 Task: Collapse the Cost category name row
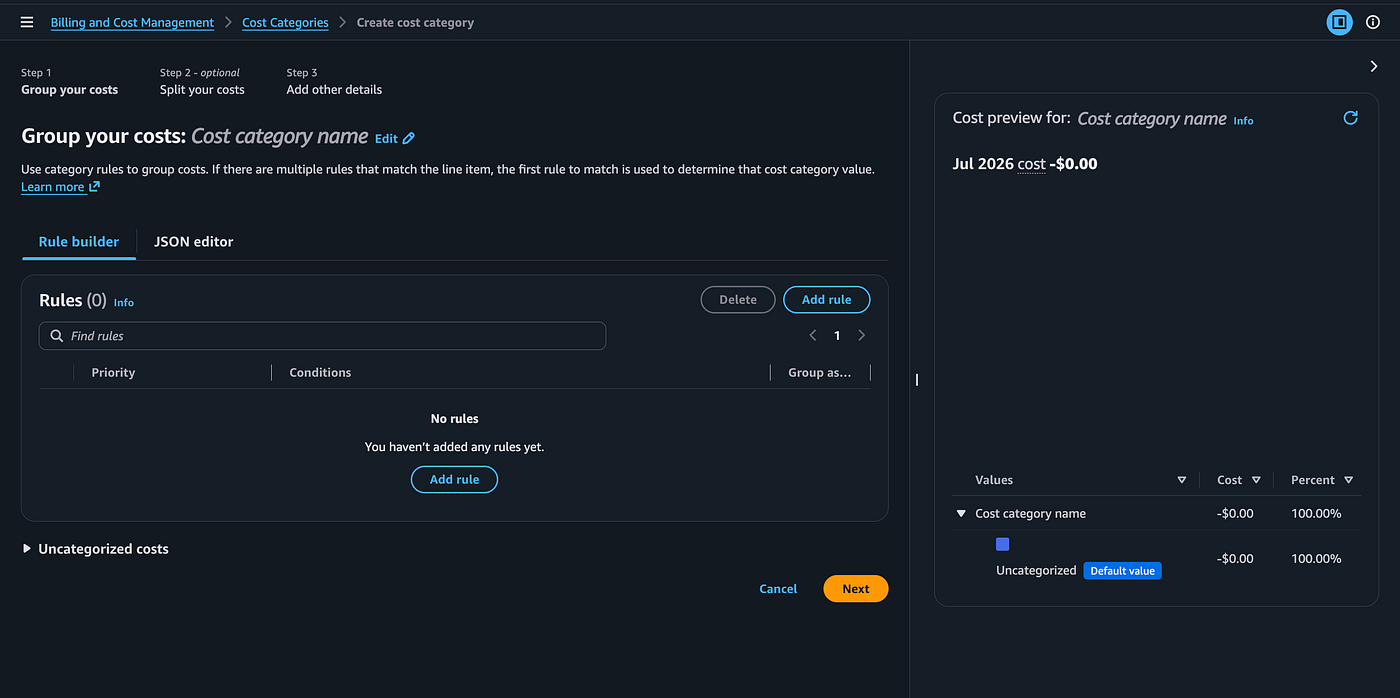tap(961, 514)
